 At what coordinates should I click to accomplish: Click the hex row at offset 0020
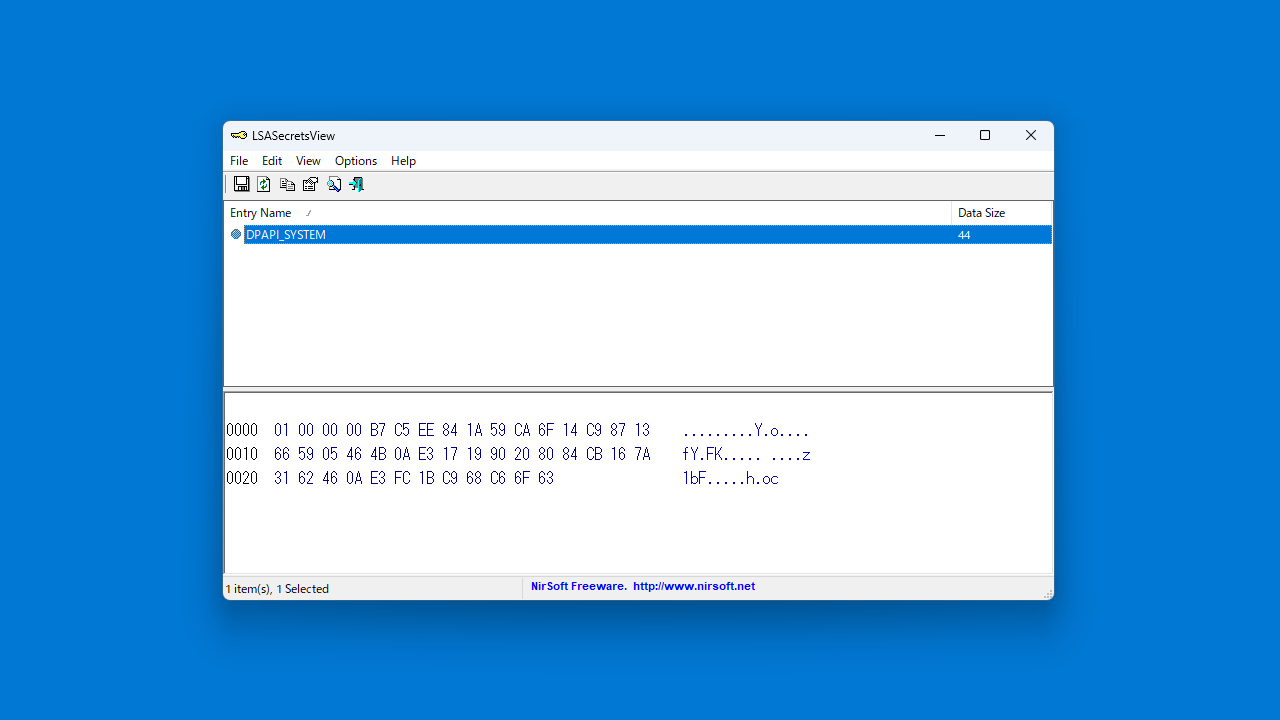[502, 479]
